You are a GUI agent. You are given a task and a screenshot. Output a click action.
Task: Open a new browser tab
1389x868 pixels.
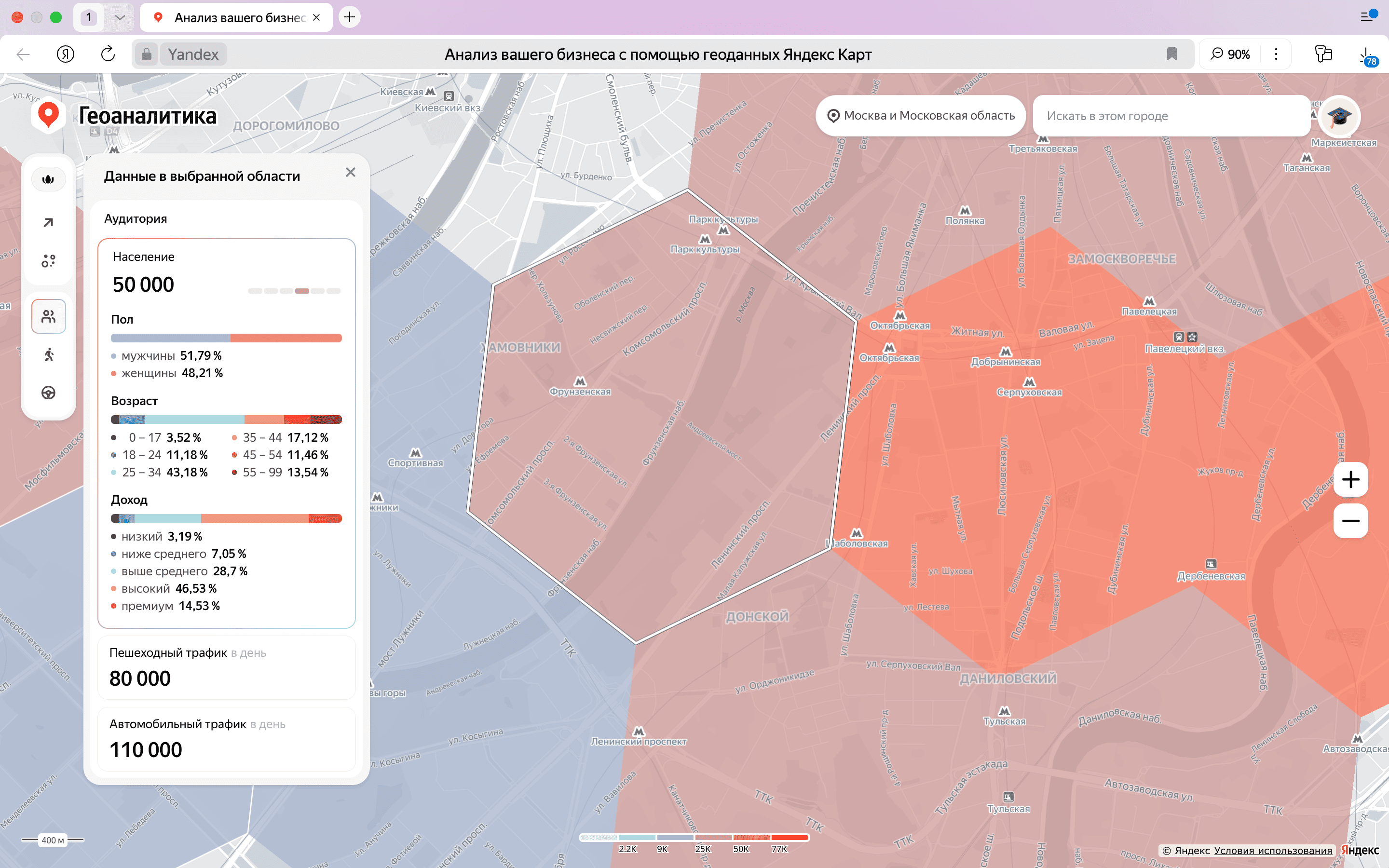pyautogui.click(x=350, y=17)
